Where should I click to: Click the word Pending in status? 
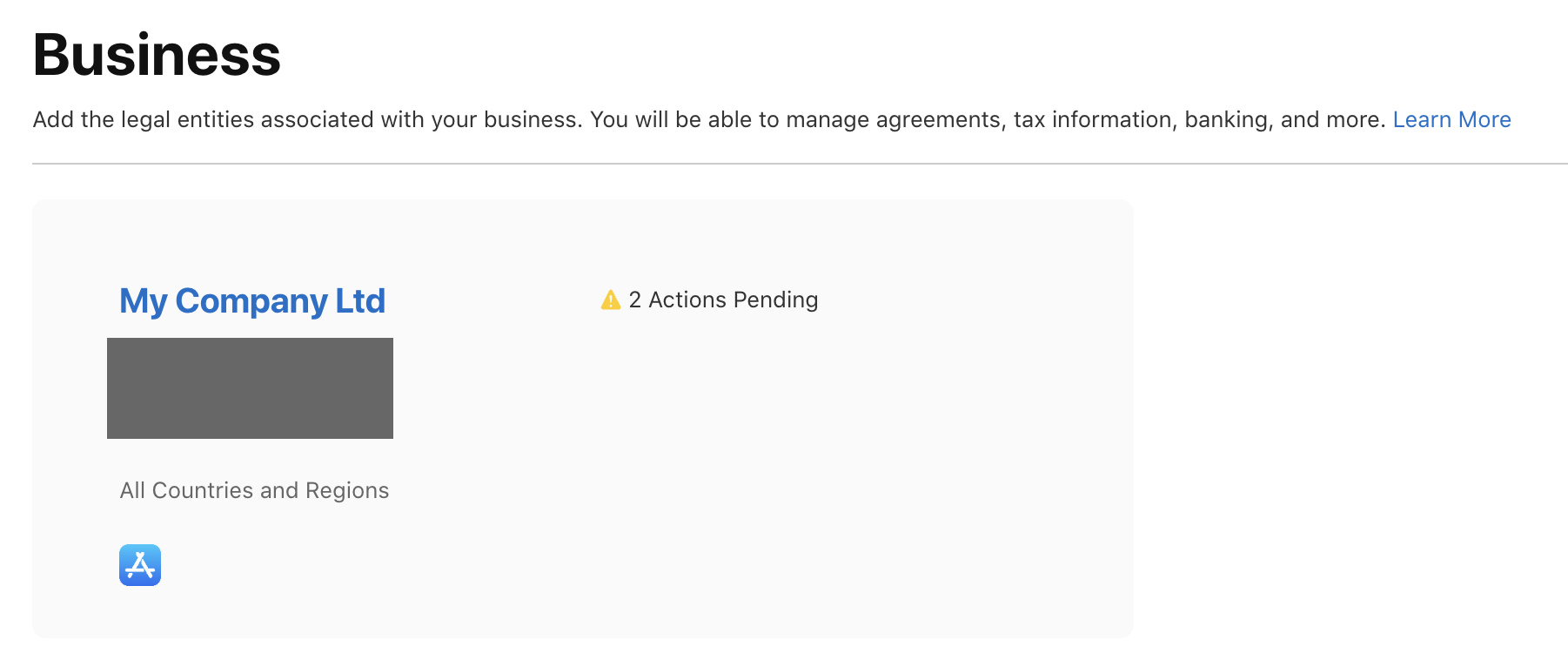point(776,300)
